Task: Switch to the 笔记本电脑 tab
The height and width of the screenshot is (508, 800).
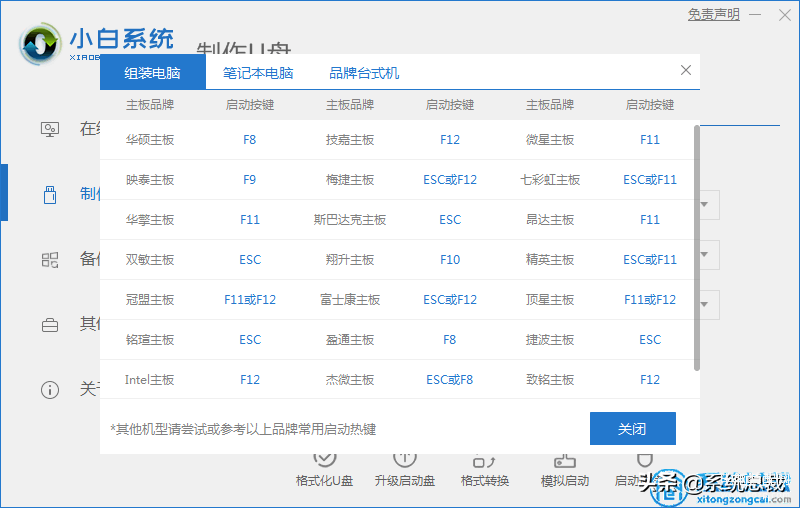Action: [258, 73]
